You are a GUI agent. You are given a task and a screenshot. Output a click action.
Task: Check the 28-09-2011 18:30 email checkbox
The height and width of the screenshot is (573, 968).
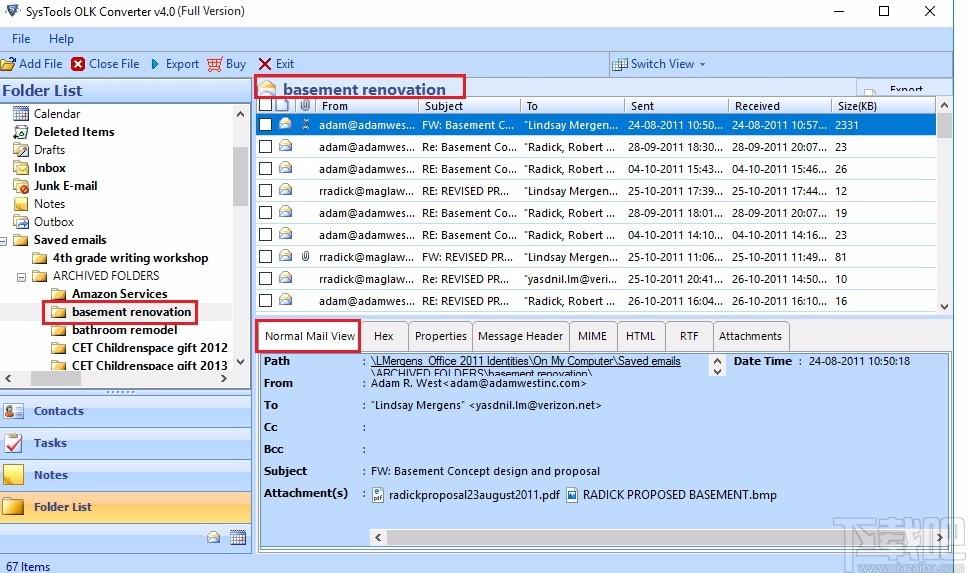pyautogui.click(x=265, y=147)
